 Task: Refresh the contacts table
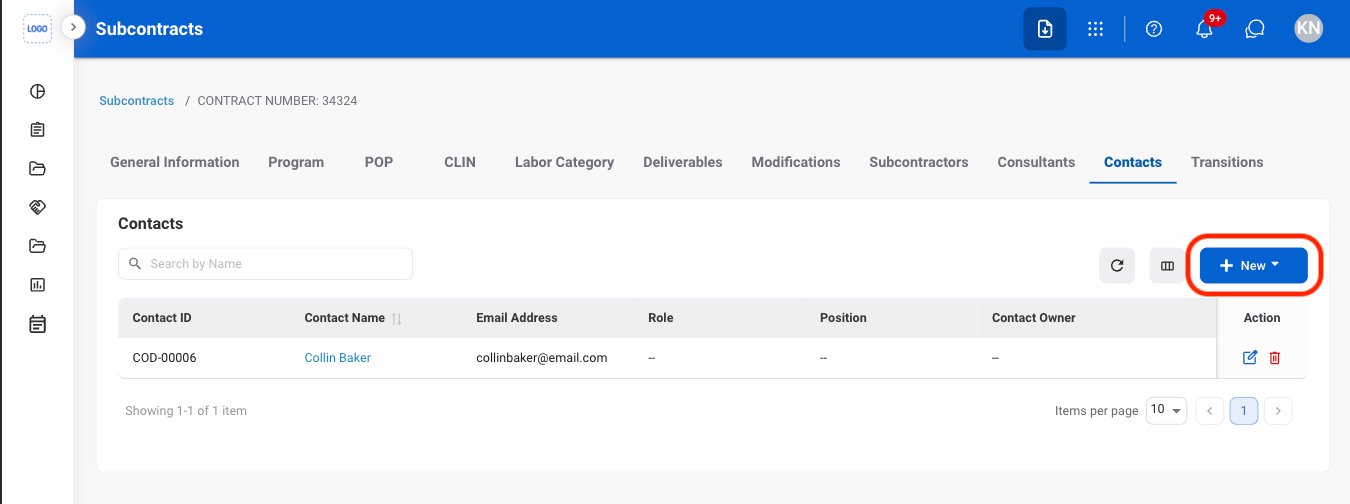tap(1117, 266)
